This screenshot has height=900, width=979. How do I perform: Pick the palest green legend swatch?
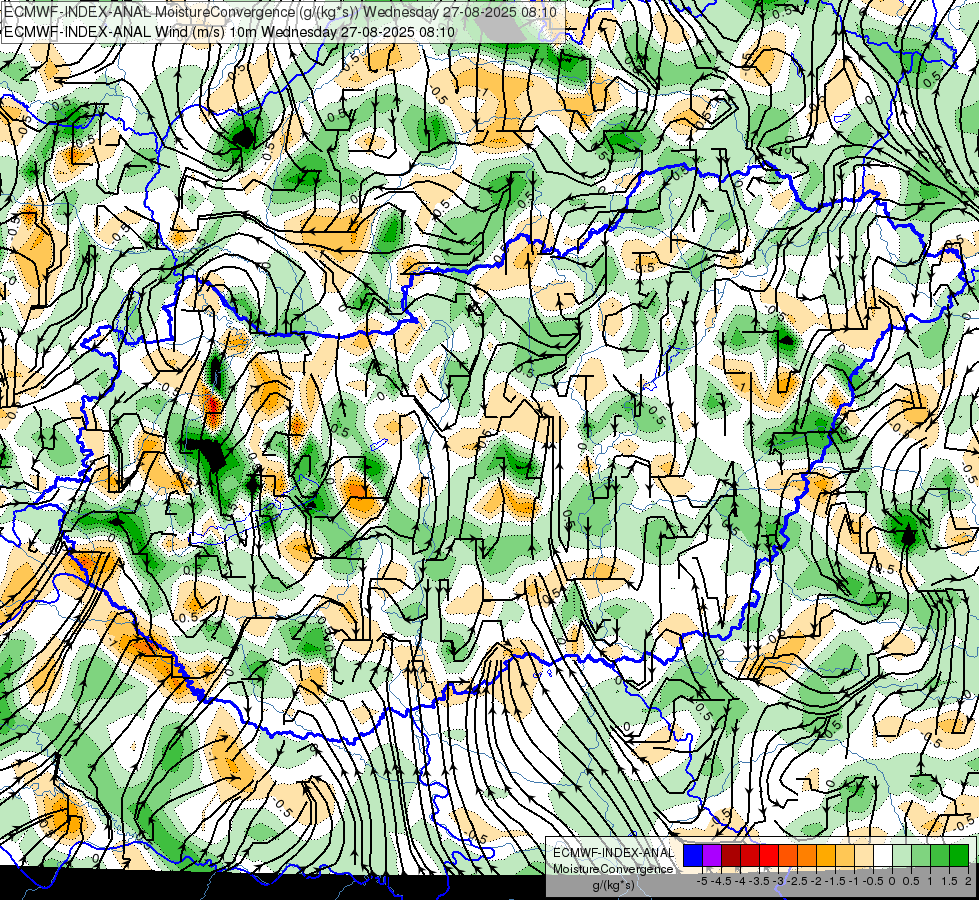pyautogui.click(x=902, y=856)
